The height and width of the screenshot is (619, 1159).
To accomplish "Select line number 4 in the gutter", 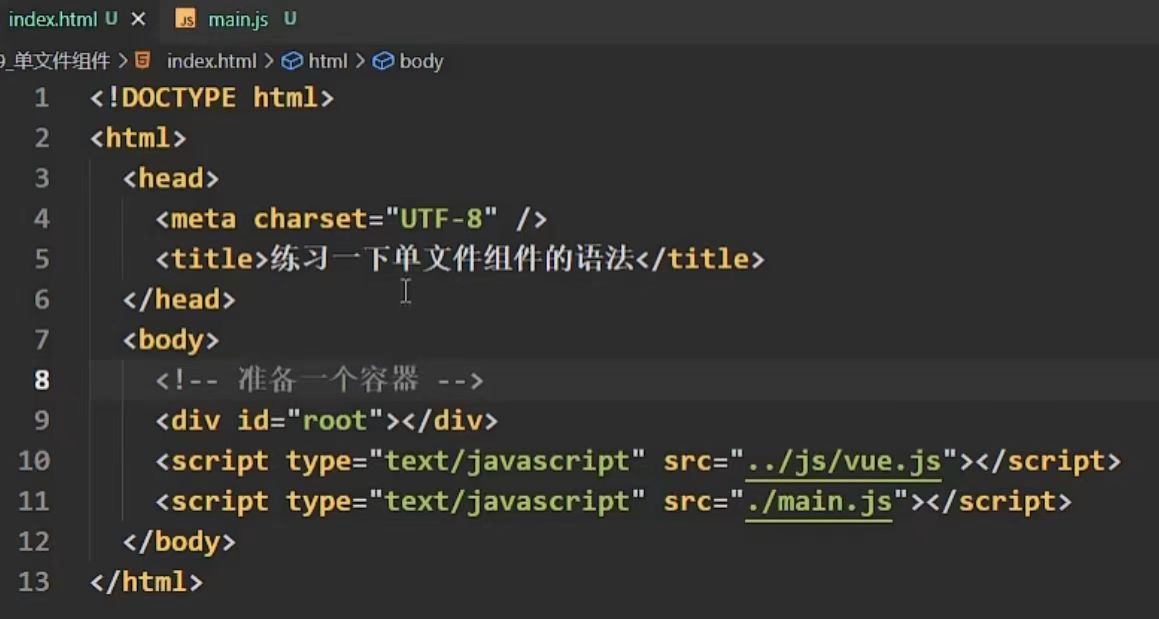I will (42, 219).
